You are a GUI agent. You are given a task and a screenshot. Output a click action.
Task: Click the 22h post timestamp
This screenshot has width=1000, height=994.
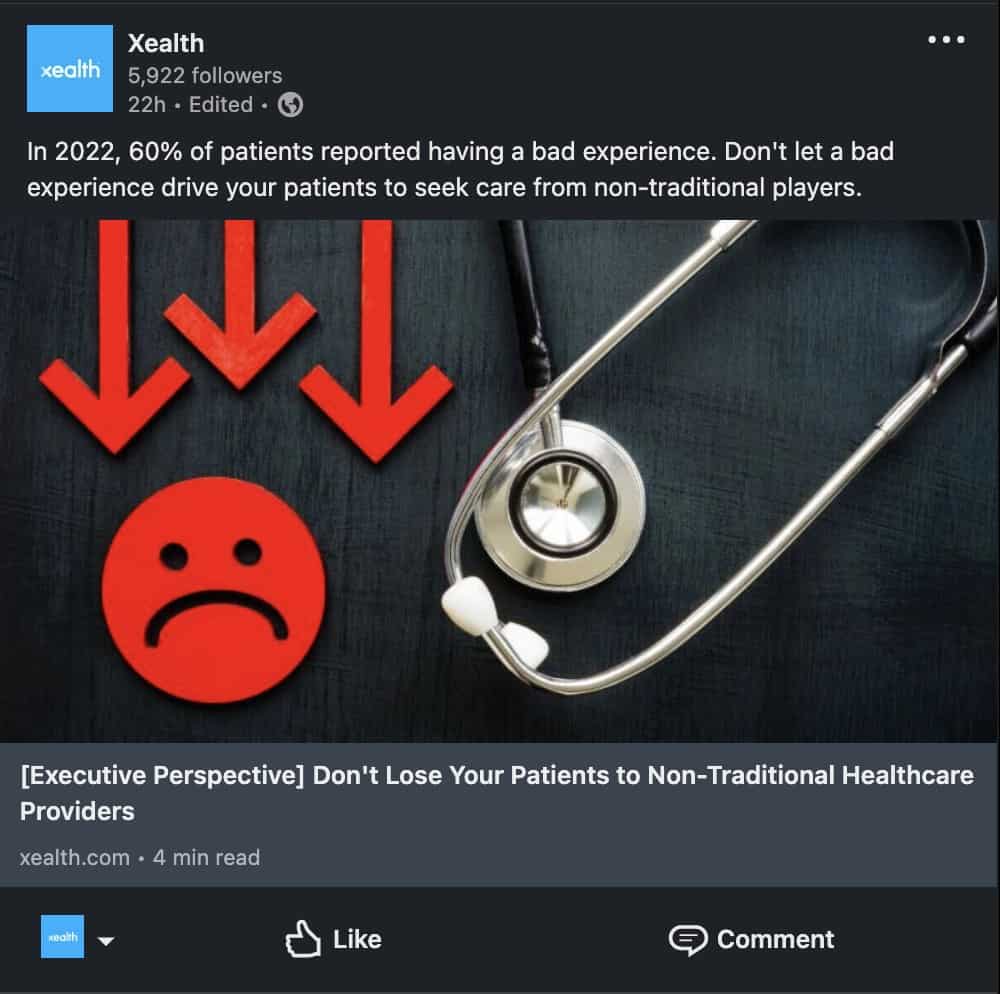[x=147, y=105]
